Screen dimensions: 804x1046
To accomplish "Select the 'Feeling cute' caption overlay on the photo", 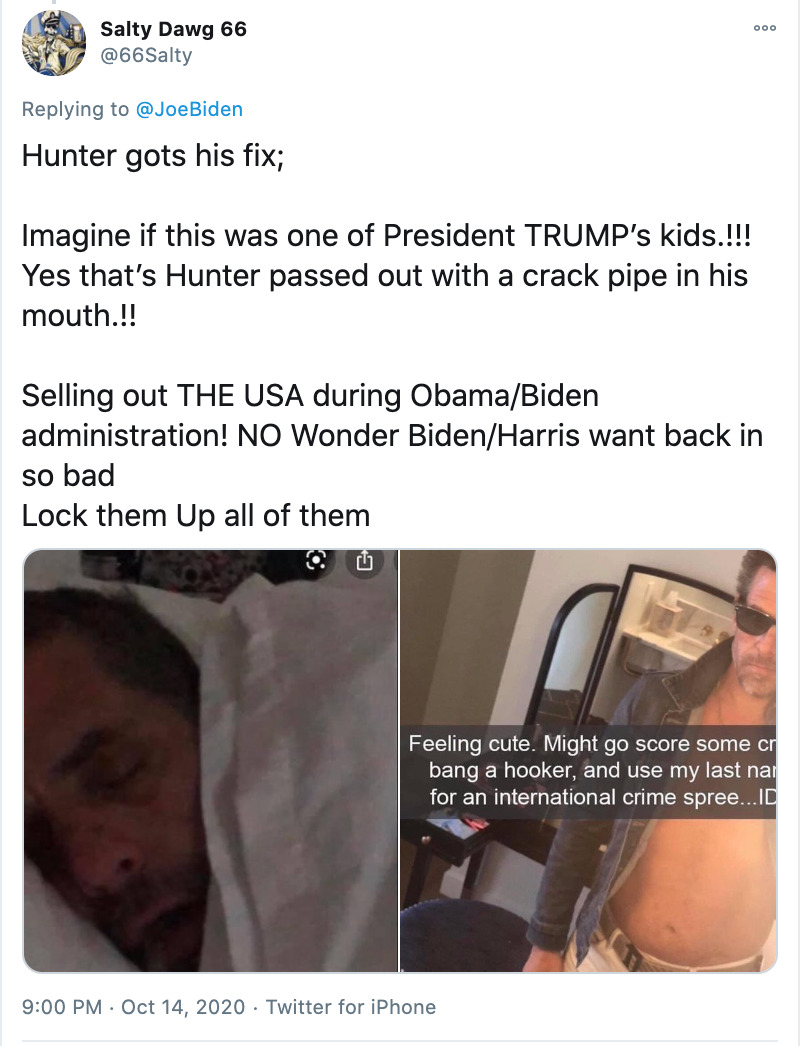I will tap(588, 770).
